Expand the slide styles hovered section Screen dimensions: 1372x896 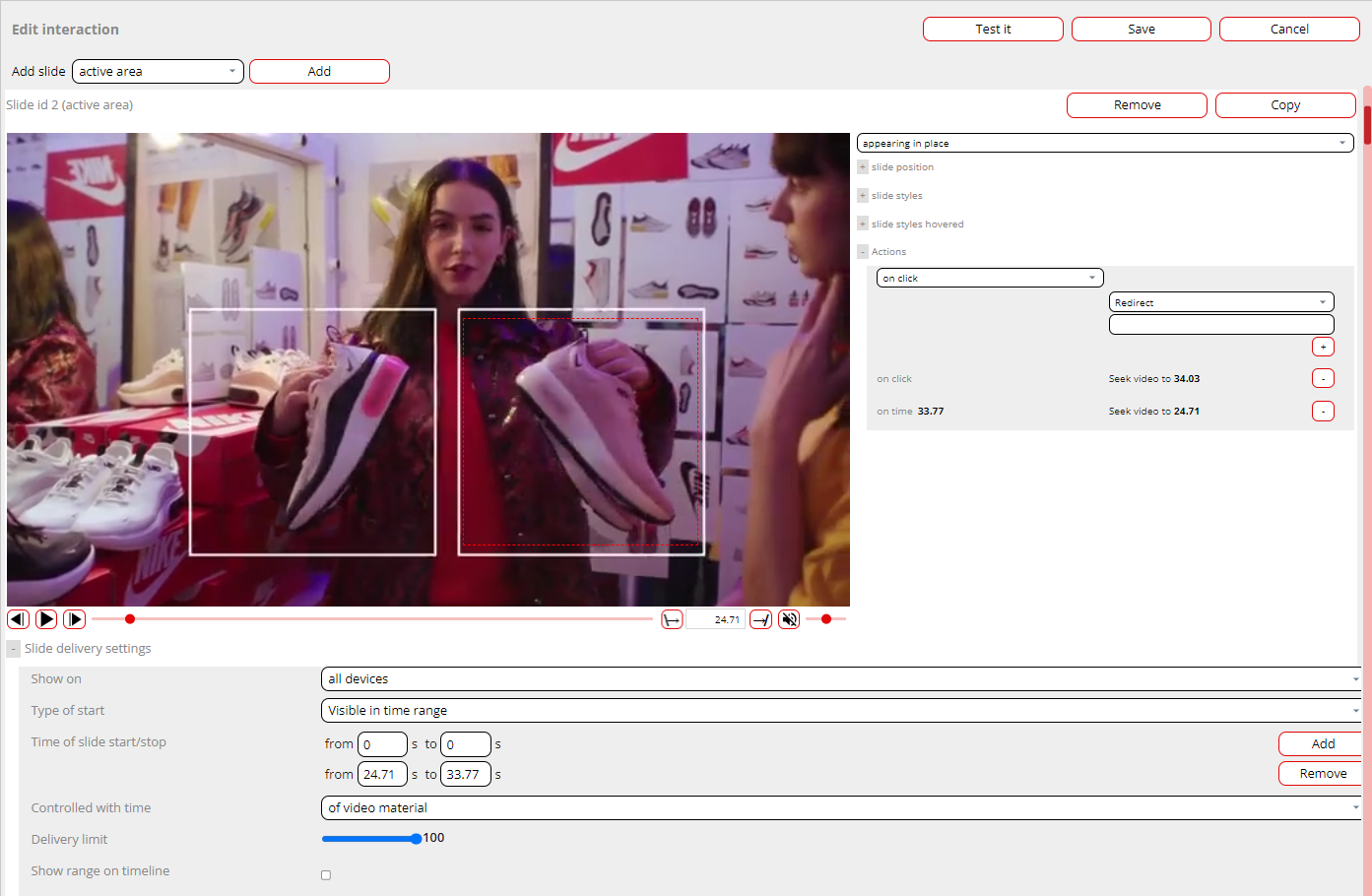click(x=863, y=224)
